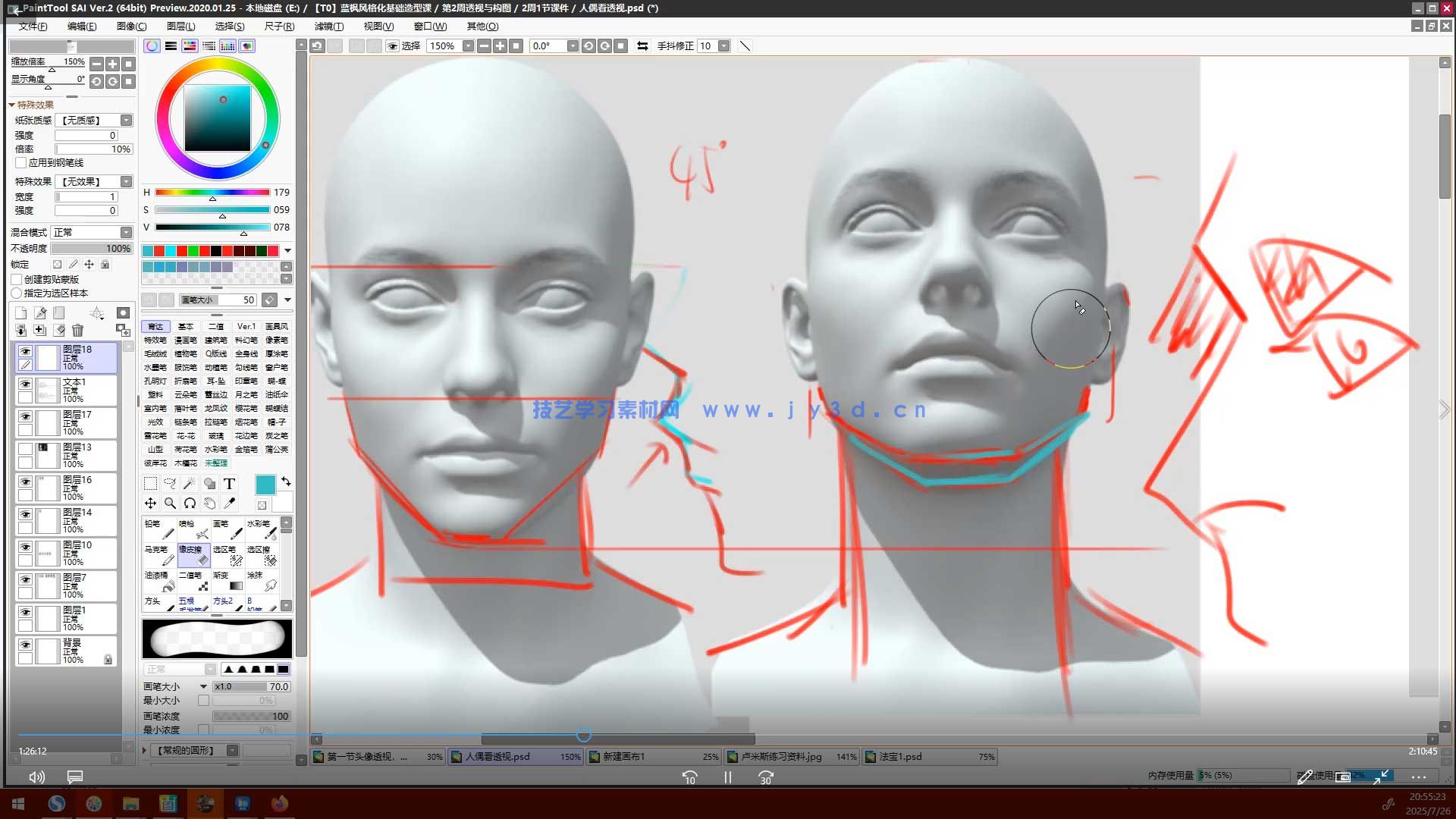Click the cyan foreground color swatch
Image resolution: width=1456 pixels, height=819 pixels.
click(265, 485)
